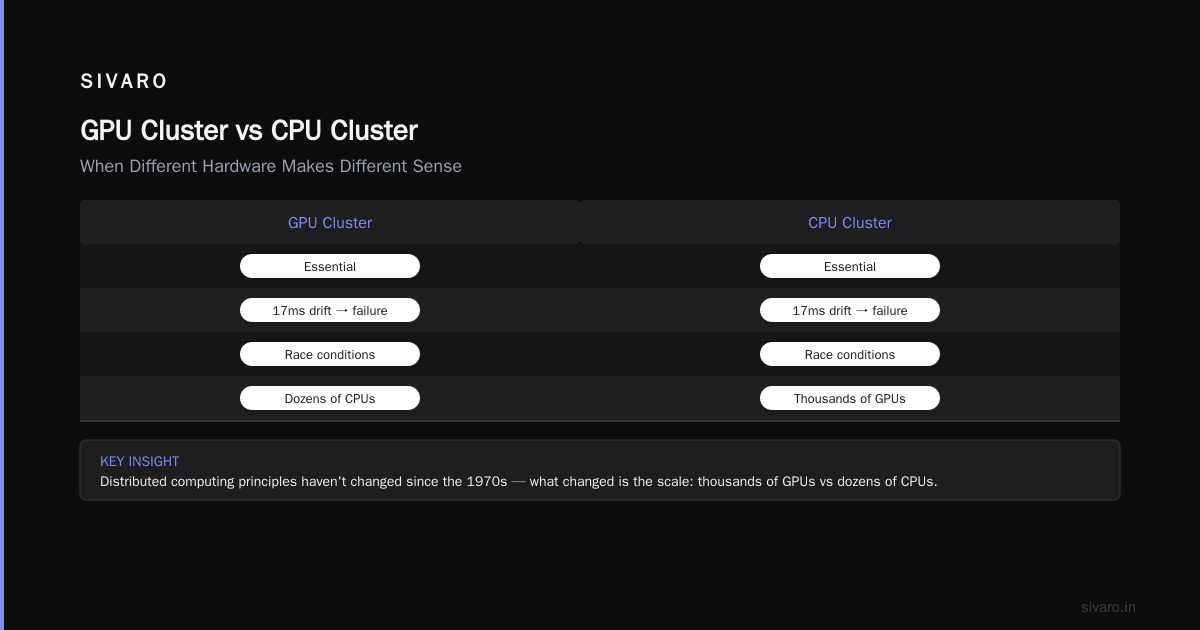Open the sivaro.in footer link

point(1108,607)
